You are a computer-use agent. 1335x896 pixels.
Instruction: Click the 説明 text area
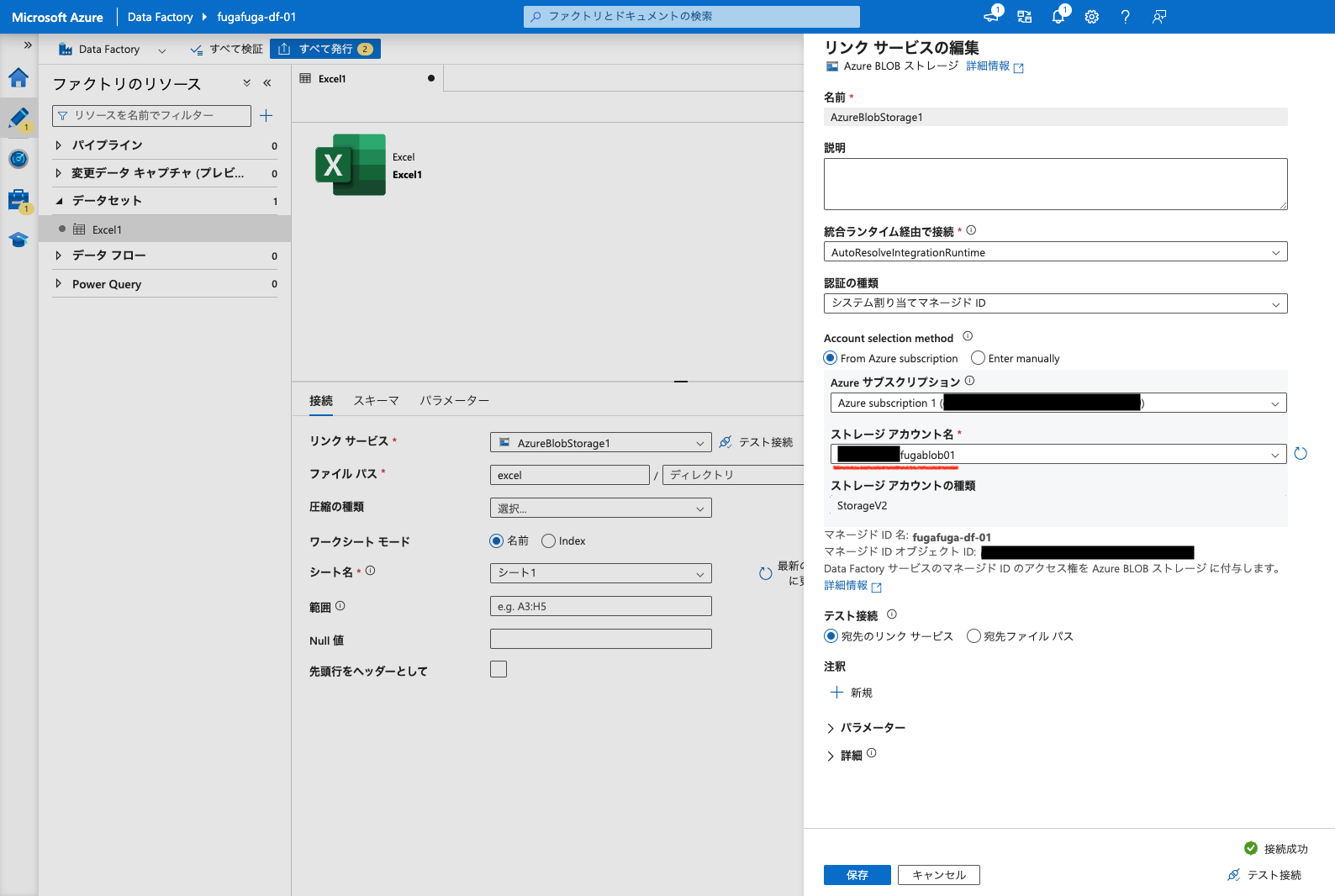tap(1056, 184)
